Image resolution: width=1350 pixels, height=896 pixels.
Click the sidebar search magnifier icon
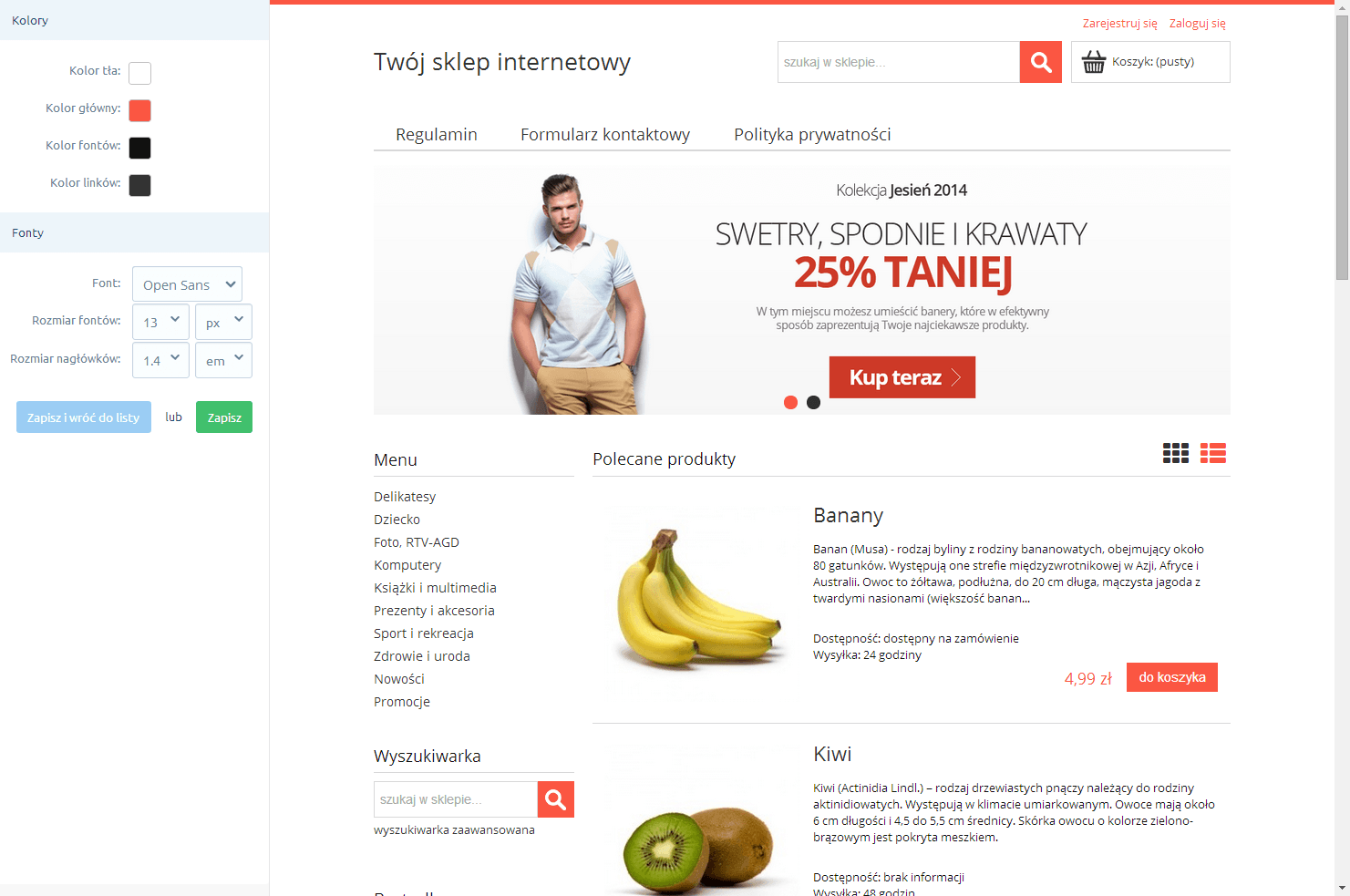click(x=556, y=799)
